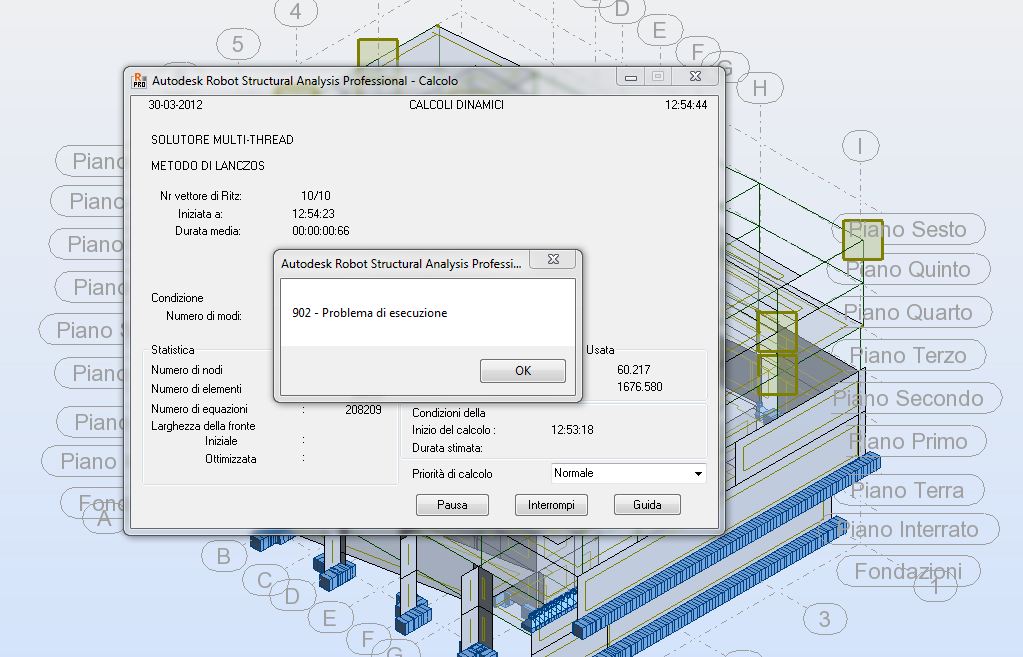Click the highlighted box near Piano Terzo
Screen dimensions: 1023x657
[x=778, y=374]
